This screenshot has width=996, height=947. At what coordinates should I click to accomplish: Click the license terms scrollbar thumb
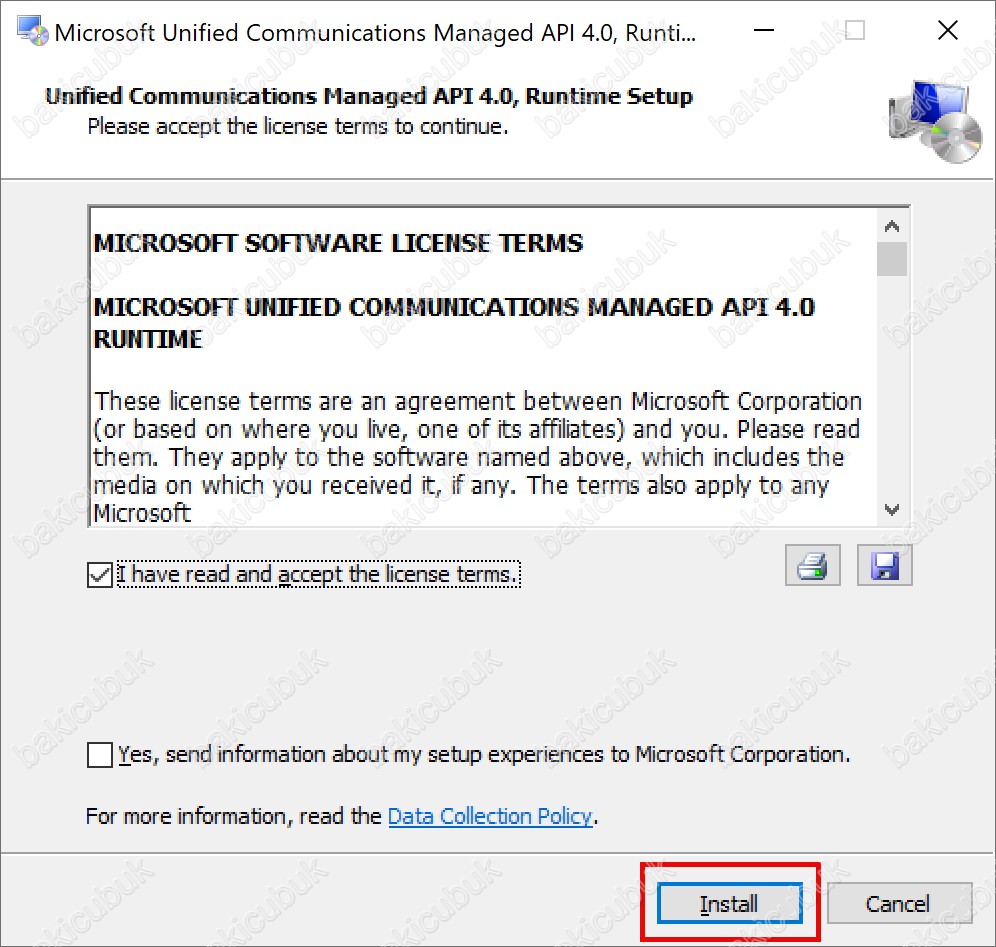[892, 259]
